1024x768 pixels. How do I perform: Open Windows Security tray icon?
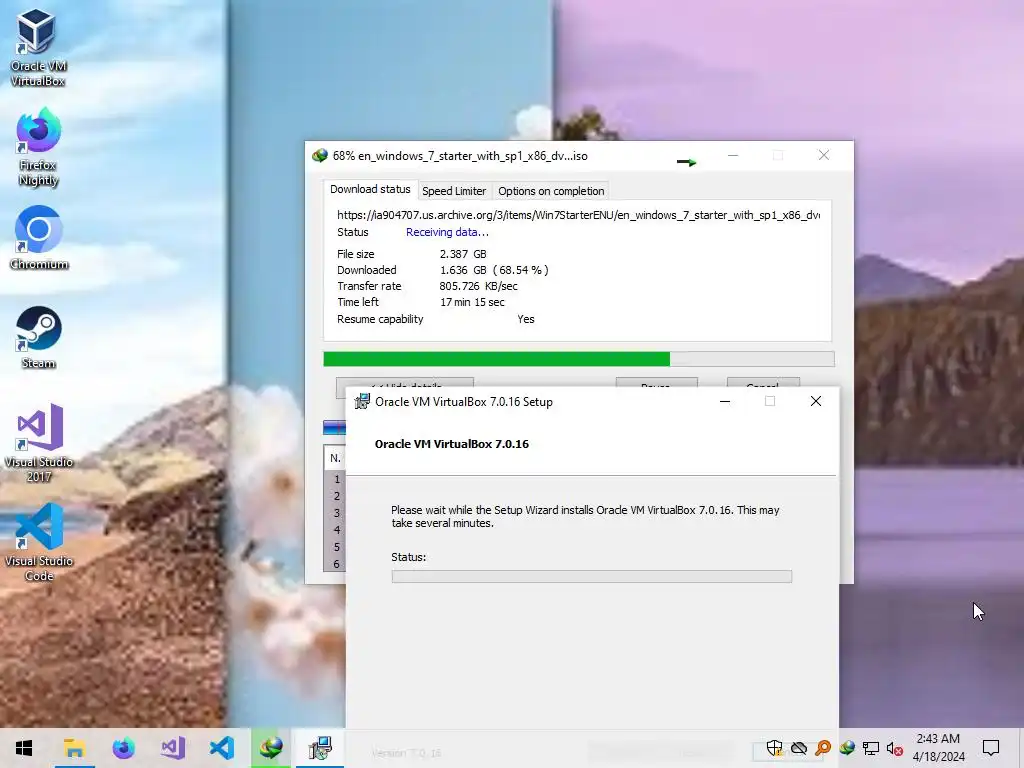tap(775, 748)
